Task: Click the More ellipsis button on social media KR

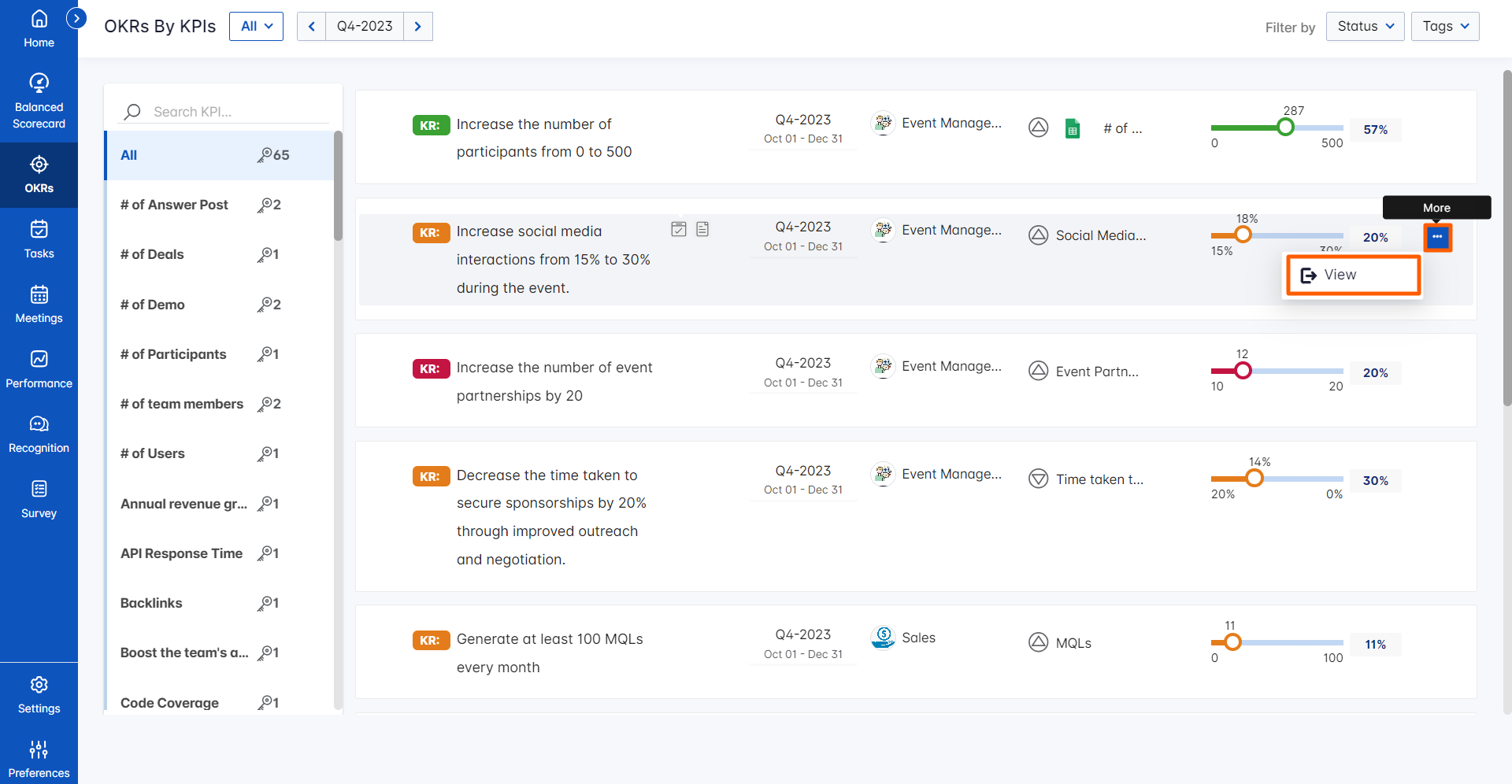Action: tap(1438, 237)
